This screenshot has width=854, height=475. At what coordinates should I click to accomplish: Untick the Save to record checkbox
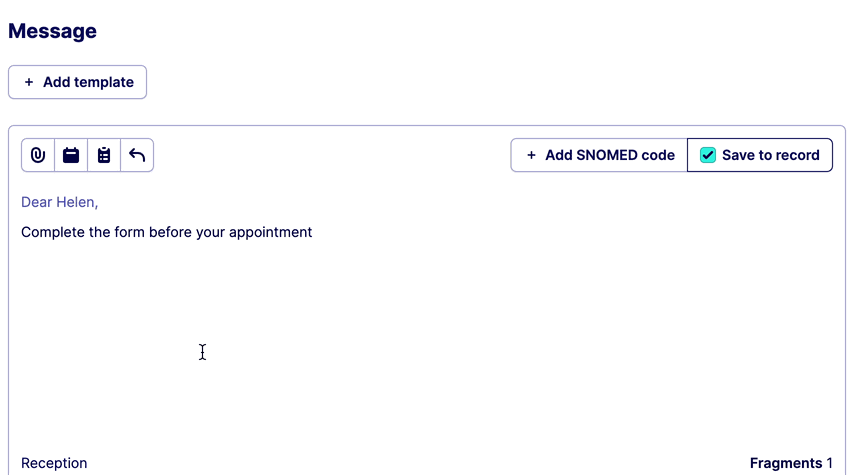coord(708,155)
